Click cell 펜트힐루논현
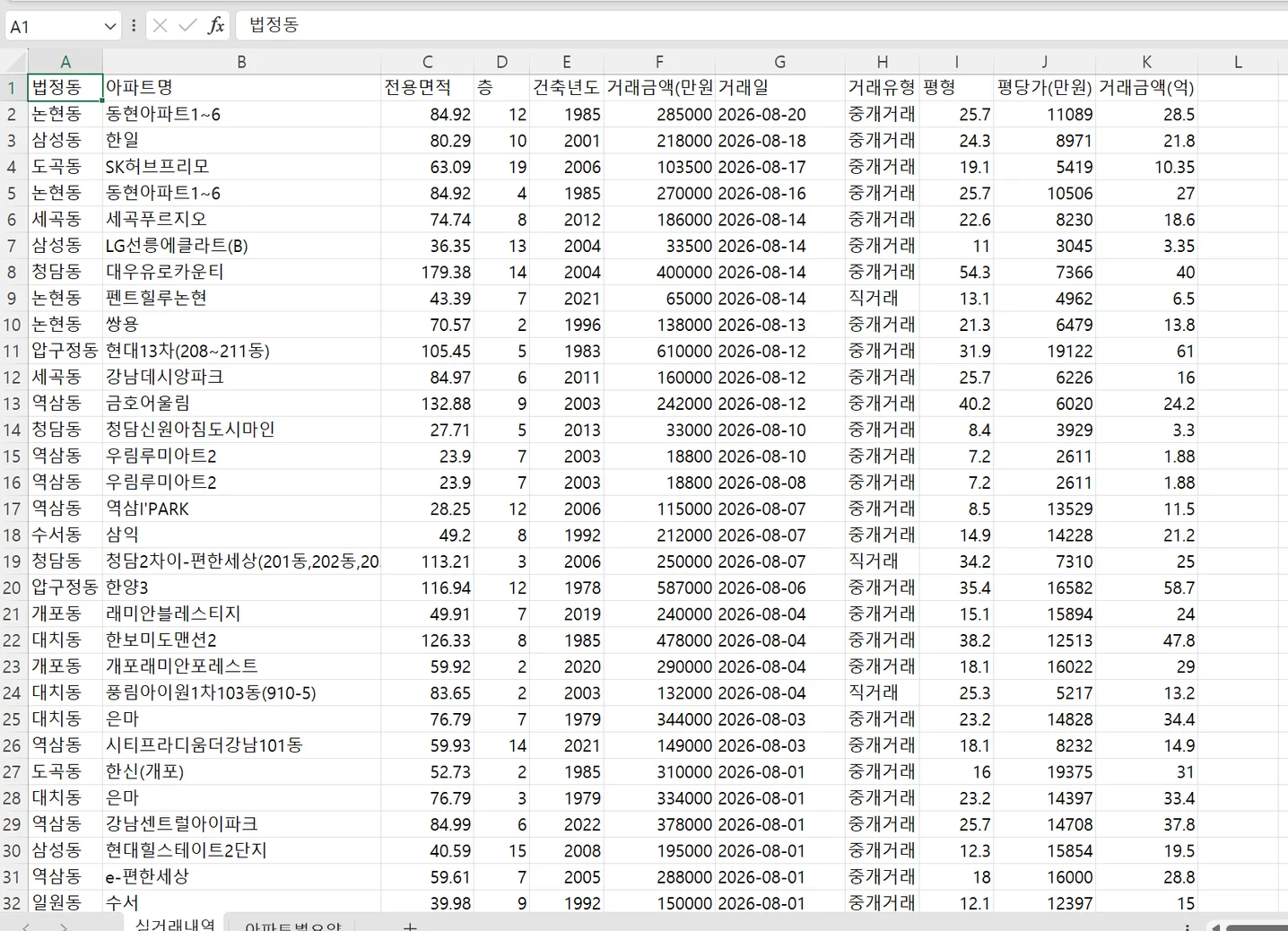The width and height of the screenshot is (1288, 931). [241, 299]
